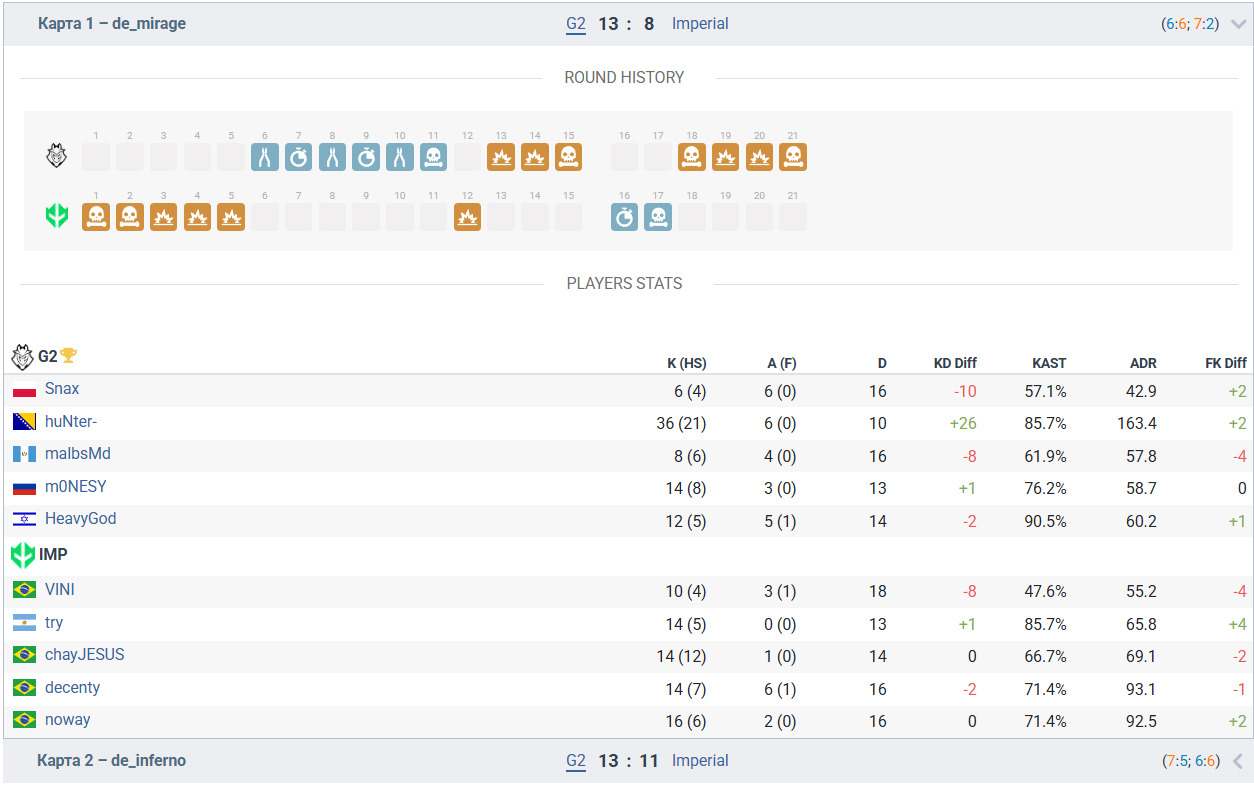Click G2 round 9 timer icon
The image size is (1254, 787).
366,157
